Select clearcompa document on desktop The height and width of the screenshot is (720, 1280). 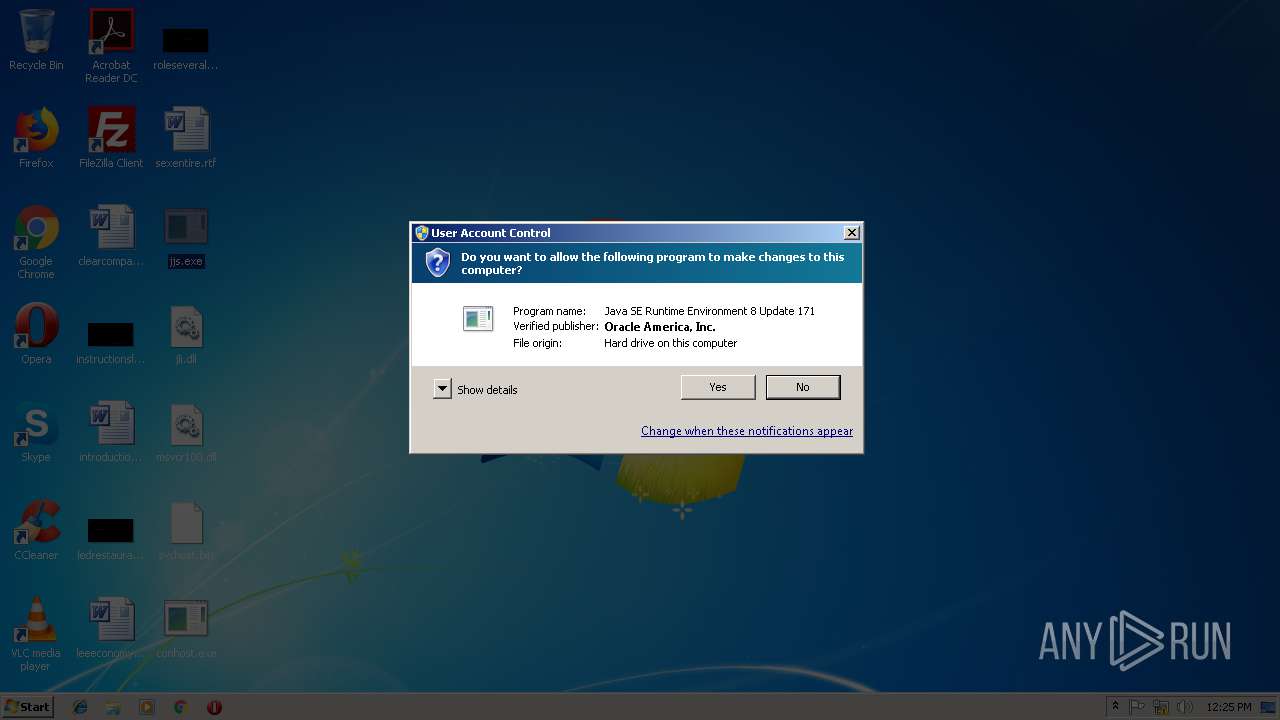[x=111, y=236]
